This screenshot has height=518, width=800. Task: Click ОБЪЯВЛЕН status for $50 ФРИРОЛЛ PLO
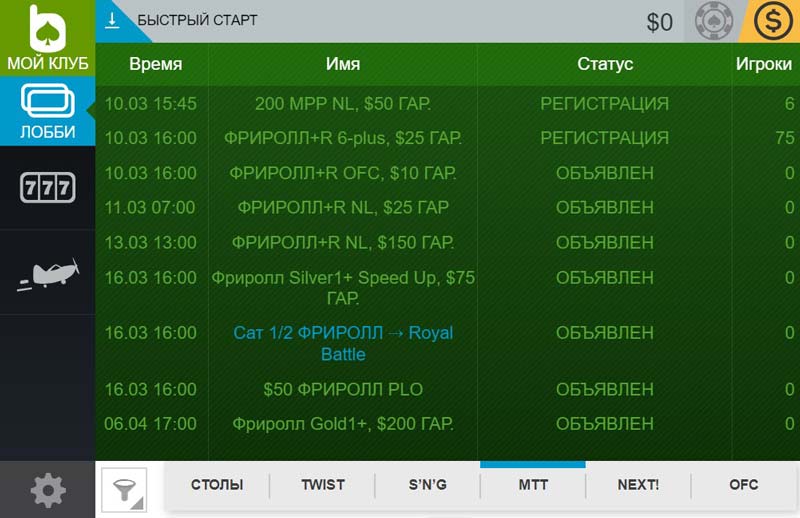[605, 389]
